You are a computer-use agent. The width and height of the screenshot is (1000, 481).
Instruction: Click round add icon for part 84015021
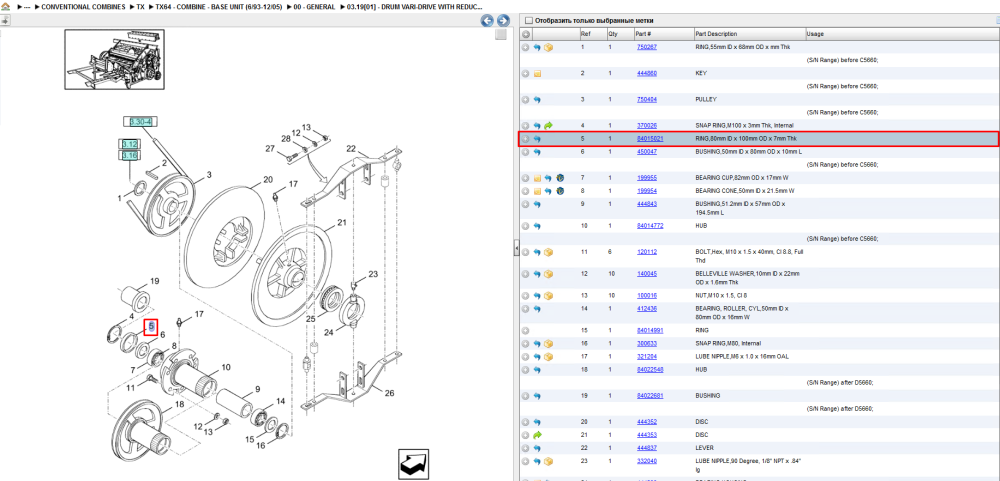click(x=526, y=138)
